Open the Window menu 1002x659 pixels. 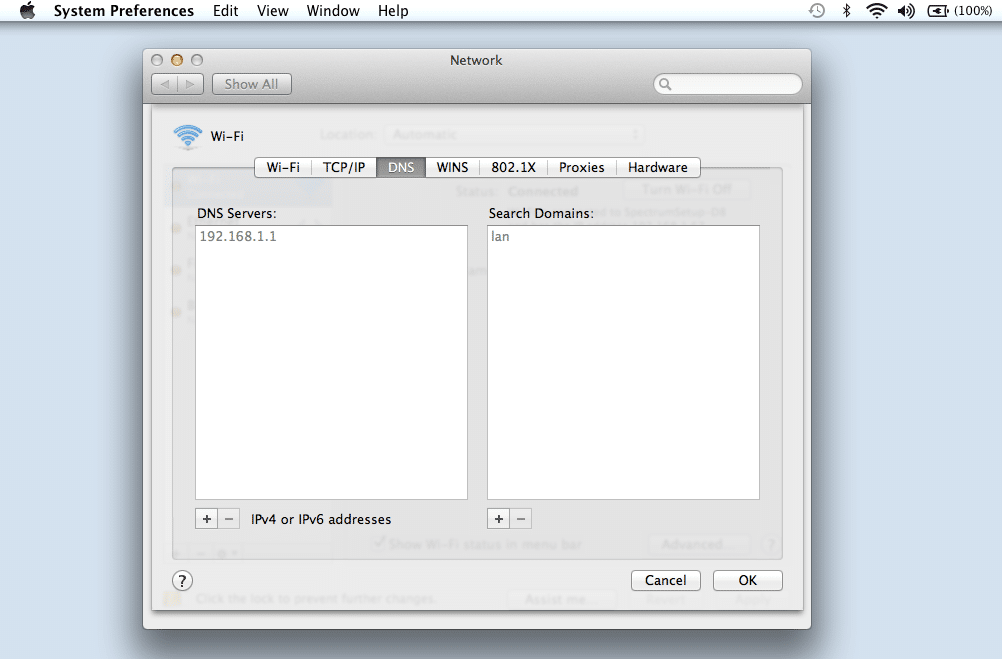(x=333, y=11)
